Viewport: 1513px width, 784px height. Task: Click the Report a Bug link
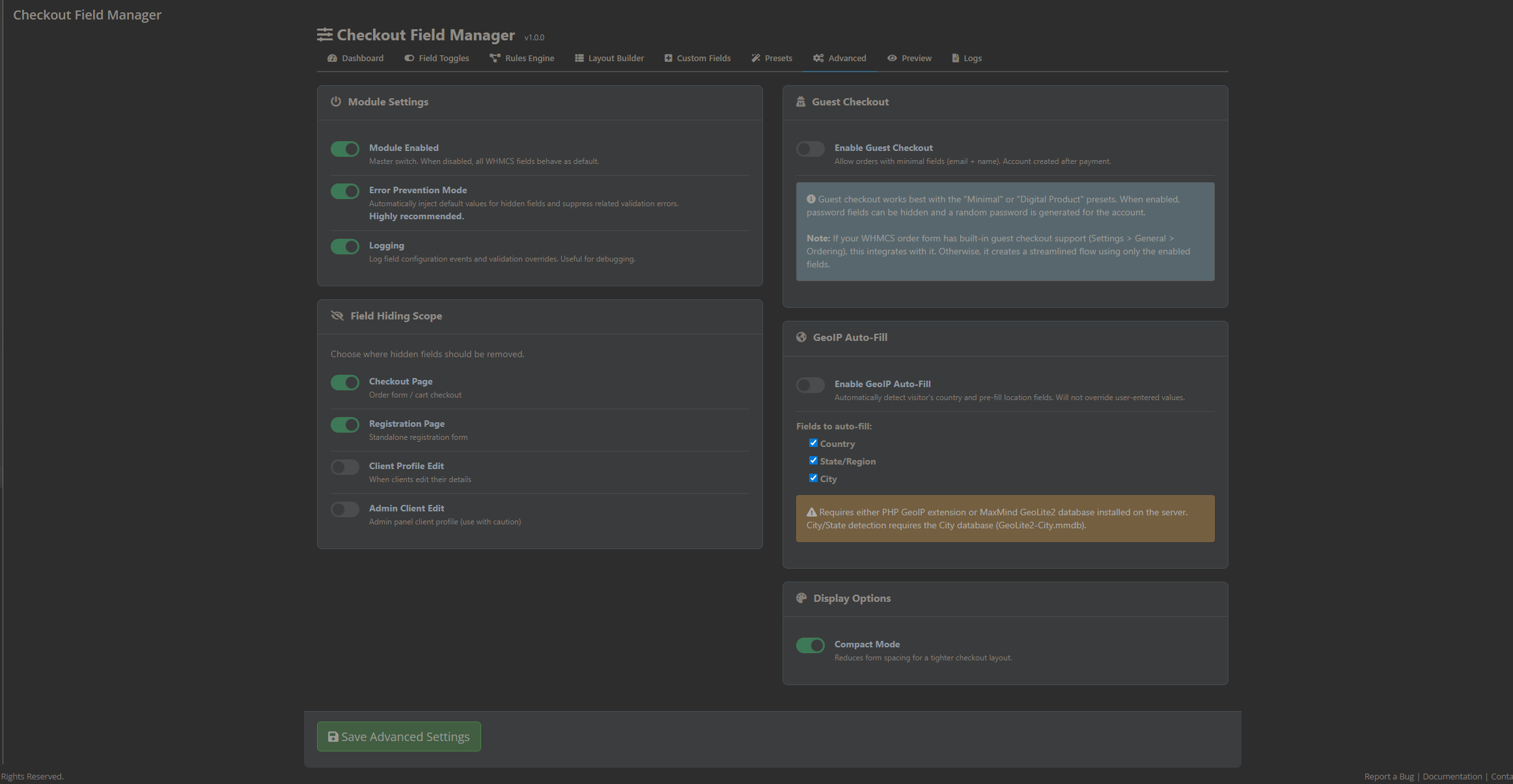pyautogui.click(x=1389, y=777)
